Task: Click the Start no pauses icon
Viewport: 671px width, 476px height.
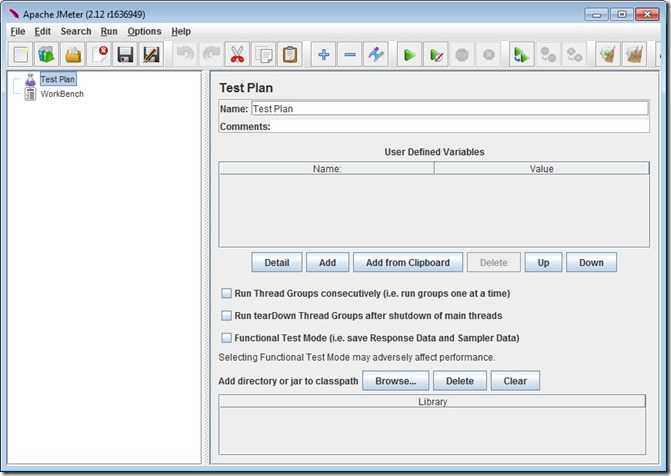Action: pyautogui.click(x=436, y=54)
